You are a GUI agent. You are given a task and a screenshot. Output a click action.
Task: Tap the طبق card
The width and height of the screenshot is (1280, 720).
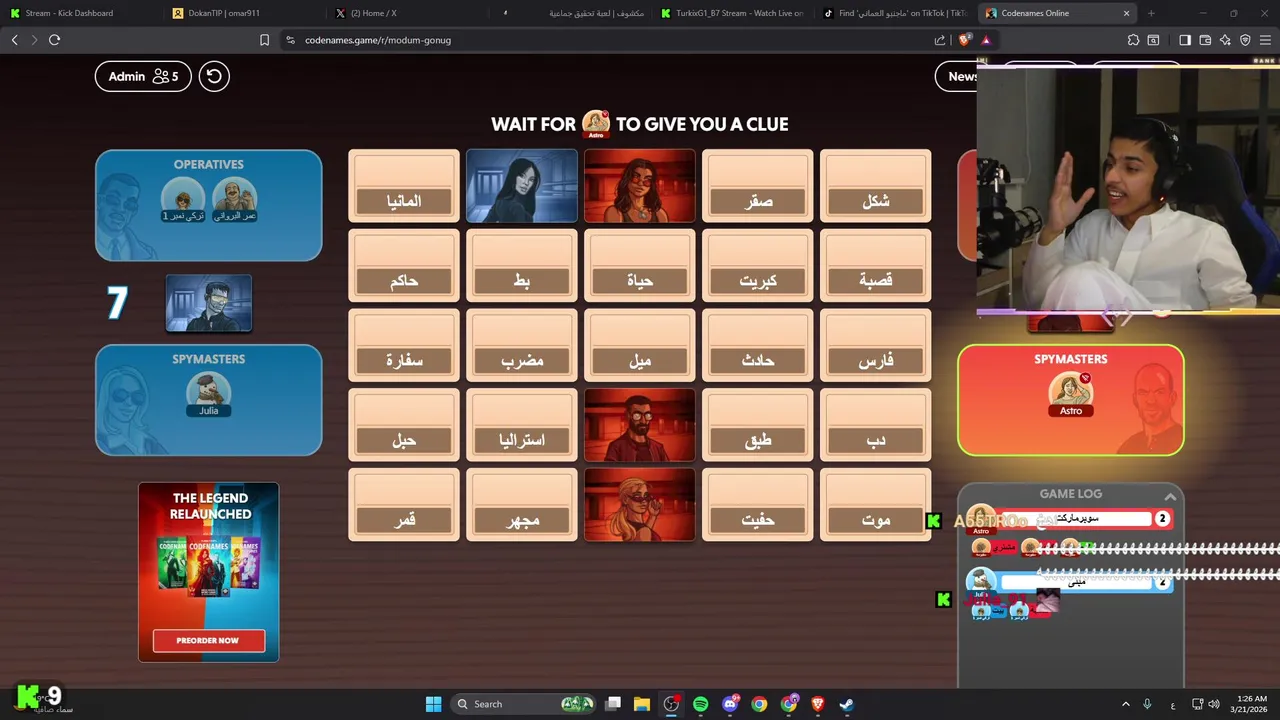click(x=758, y=426)
